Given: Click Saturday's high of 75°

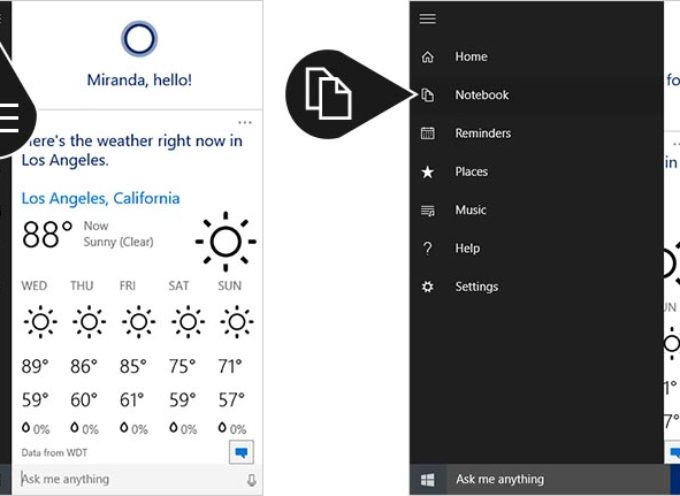Looking at the screenshot, I should coord(182,367).
